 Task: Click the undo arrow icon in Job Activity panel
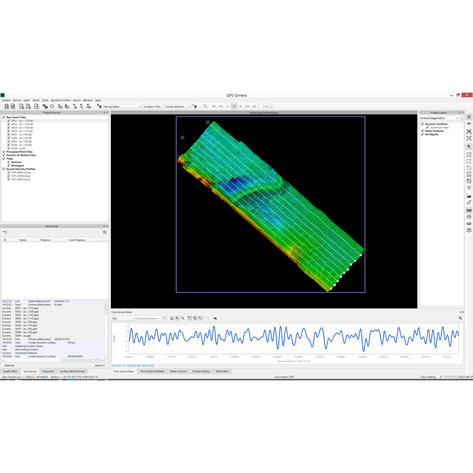(x=5, y=232)
